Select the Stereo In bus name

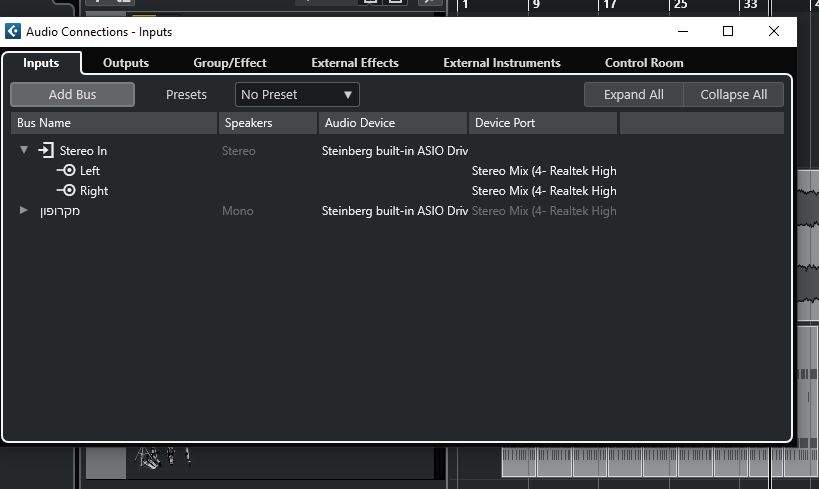tap(83, 151)
